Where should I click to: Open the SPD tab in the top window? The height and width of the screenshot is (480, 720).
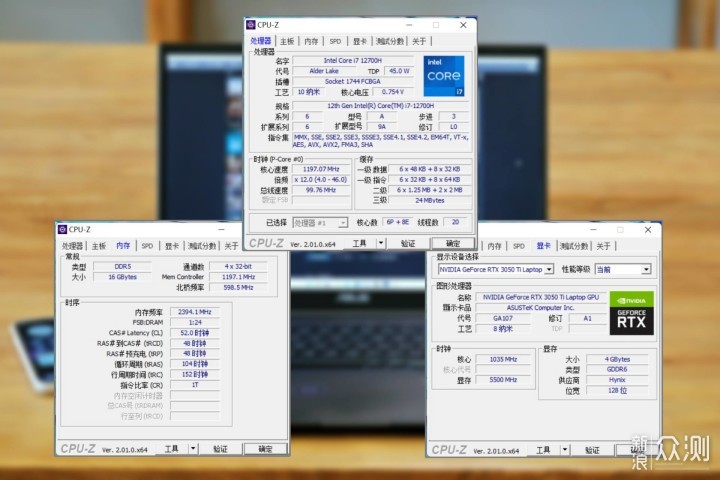335,41
